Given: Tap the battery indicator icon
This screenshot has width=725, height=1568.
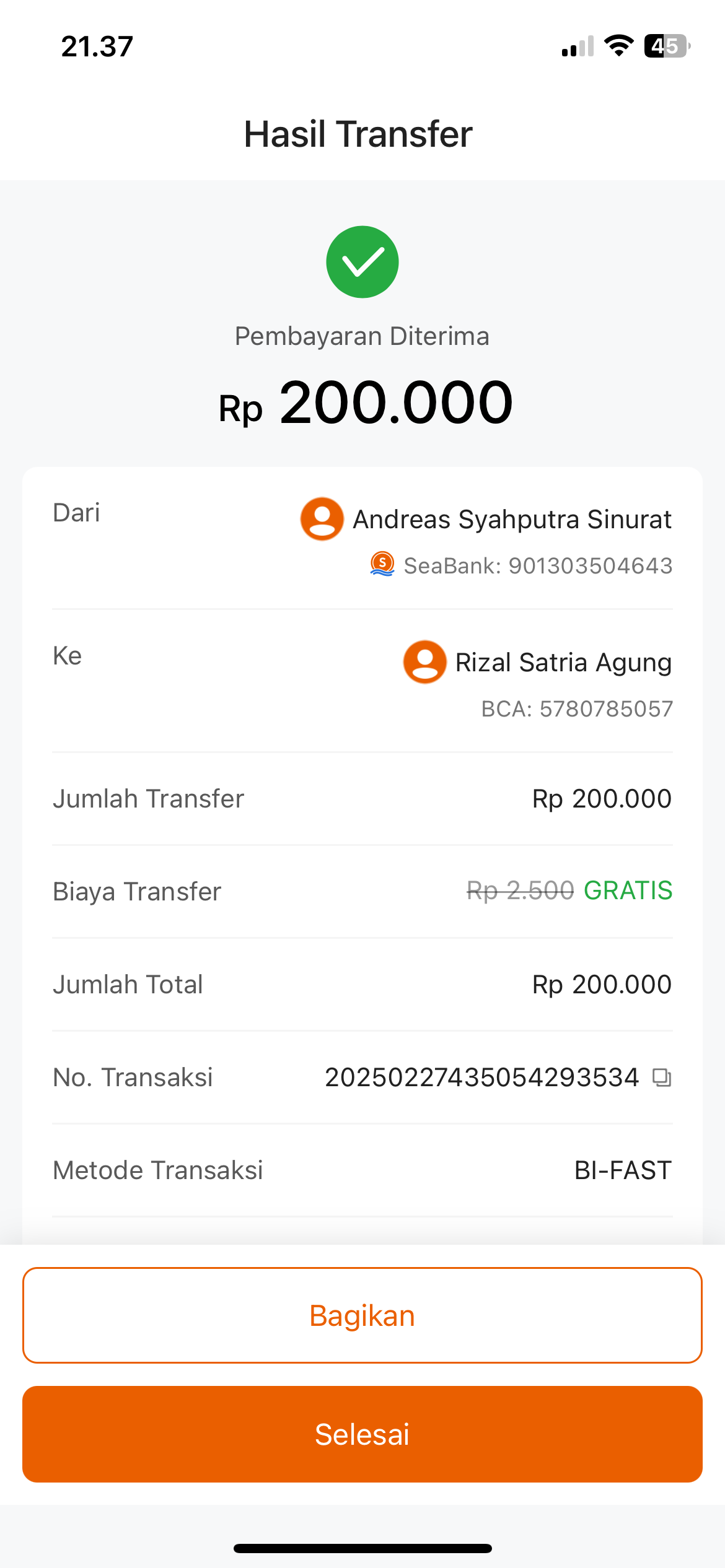Looking at the screenshot, I should [x=667, y=46].
